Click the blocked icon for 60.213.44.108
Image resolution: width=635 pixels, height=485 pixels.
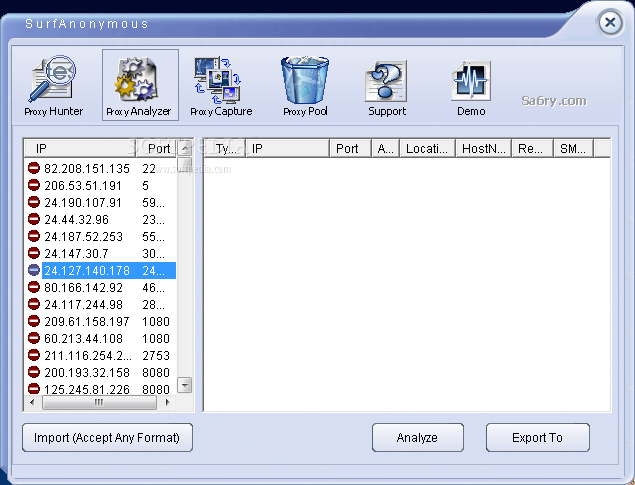click(x=34, y=338)
